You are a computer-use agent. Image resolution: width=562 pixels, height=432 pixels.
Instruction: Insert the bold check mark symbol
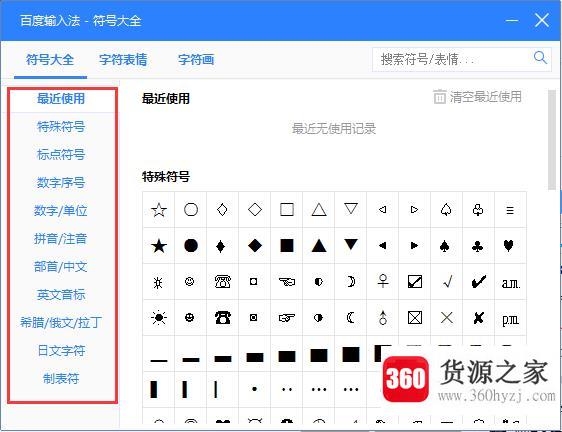(x=478, y=282)
